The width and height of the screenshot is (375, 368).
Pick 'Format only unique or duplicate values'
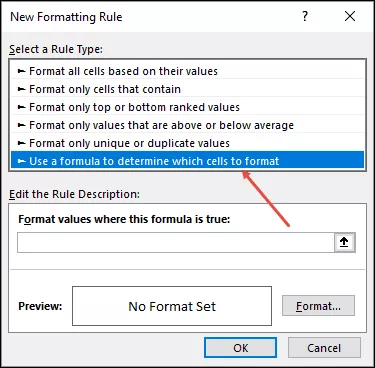coord(187,143)
